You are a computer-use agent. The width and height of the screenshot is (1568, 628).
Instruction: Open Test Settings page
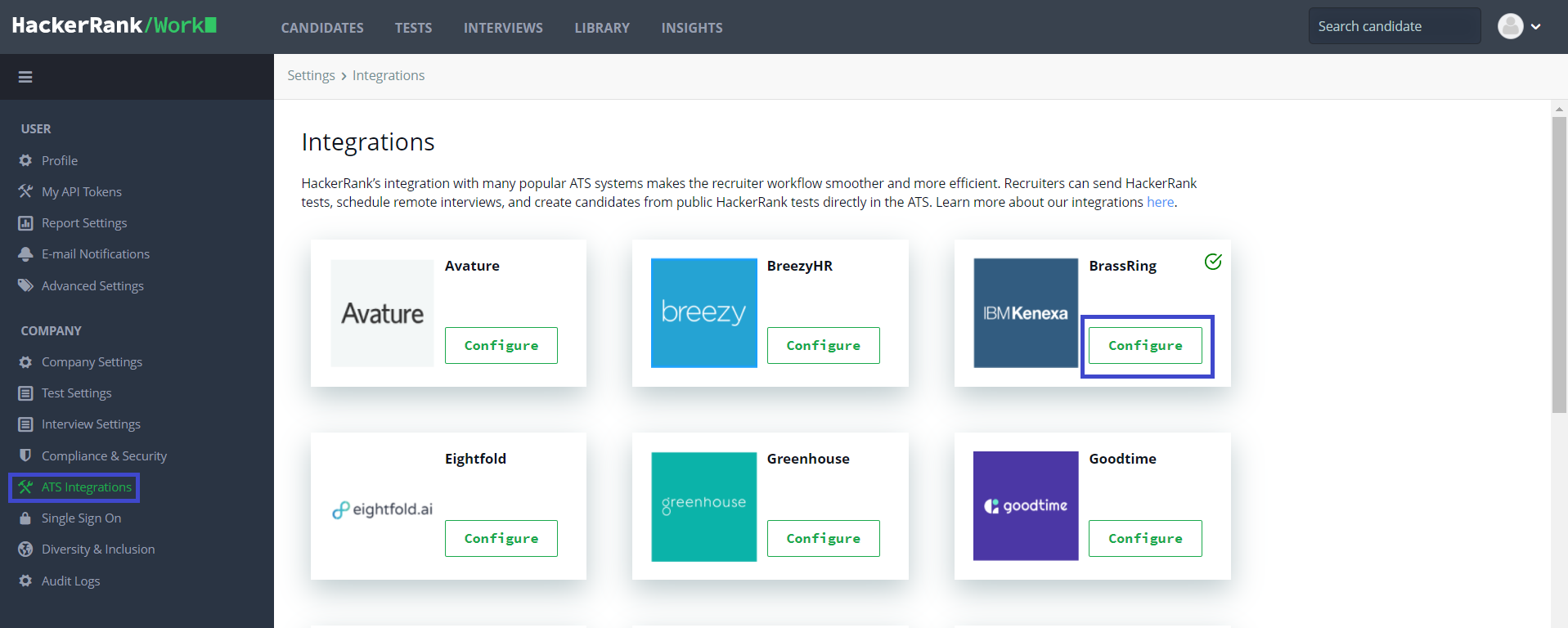[x=77, y=393]
